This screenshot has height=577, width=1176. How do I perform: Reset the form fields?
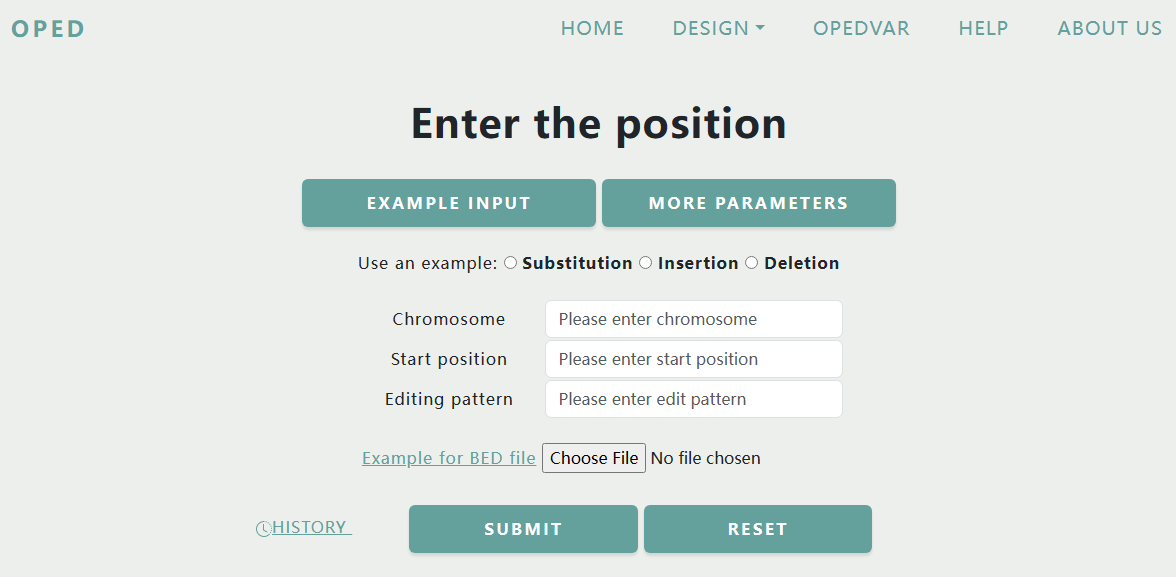click(758, 529)
